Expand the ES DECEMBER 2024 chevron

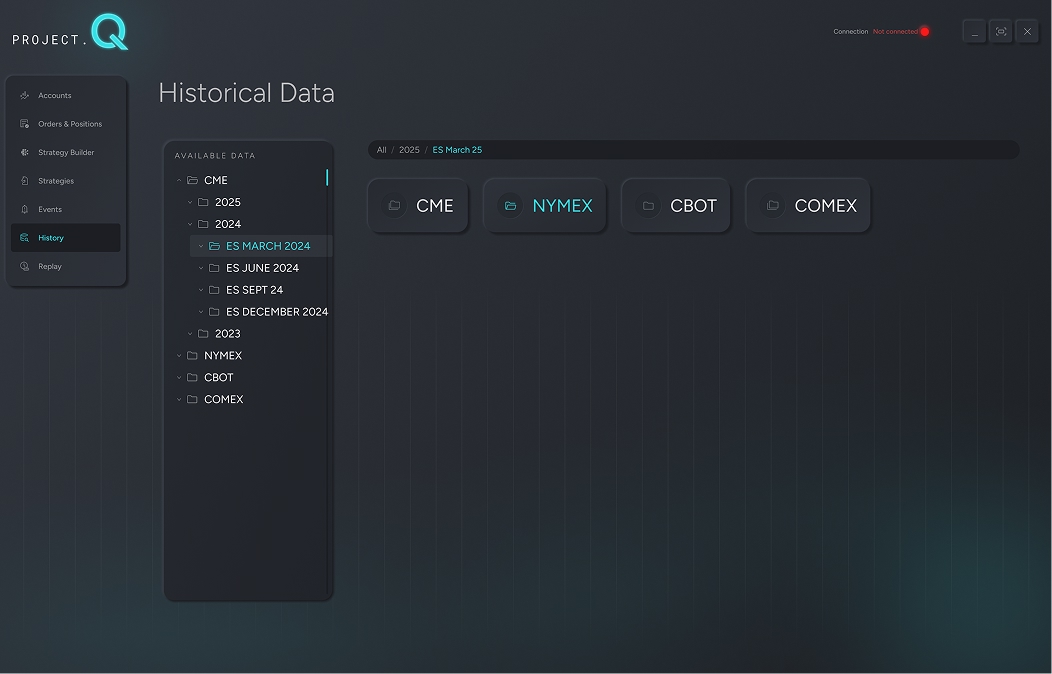click(201, 312)
